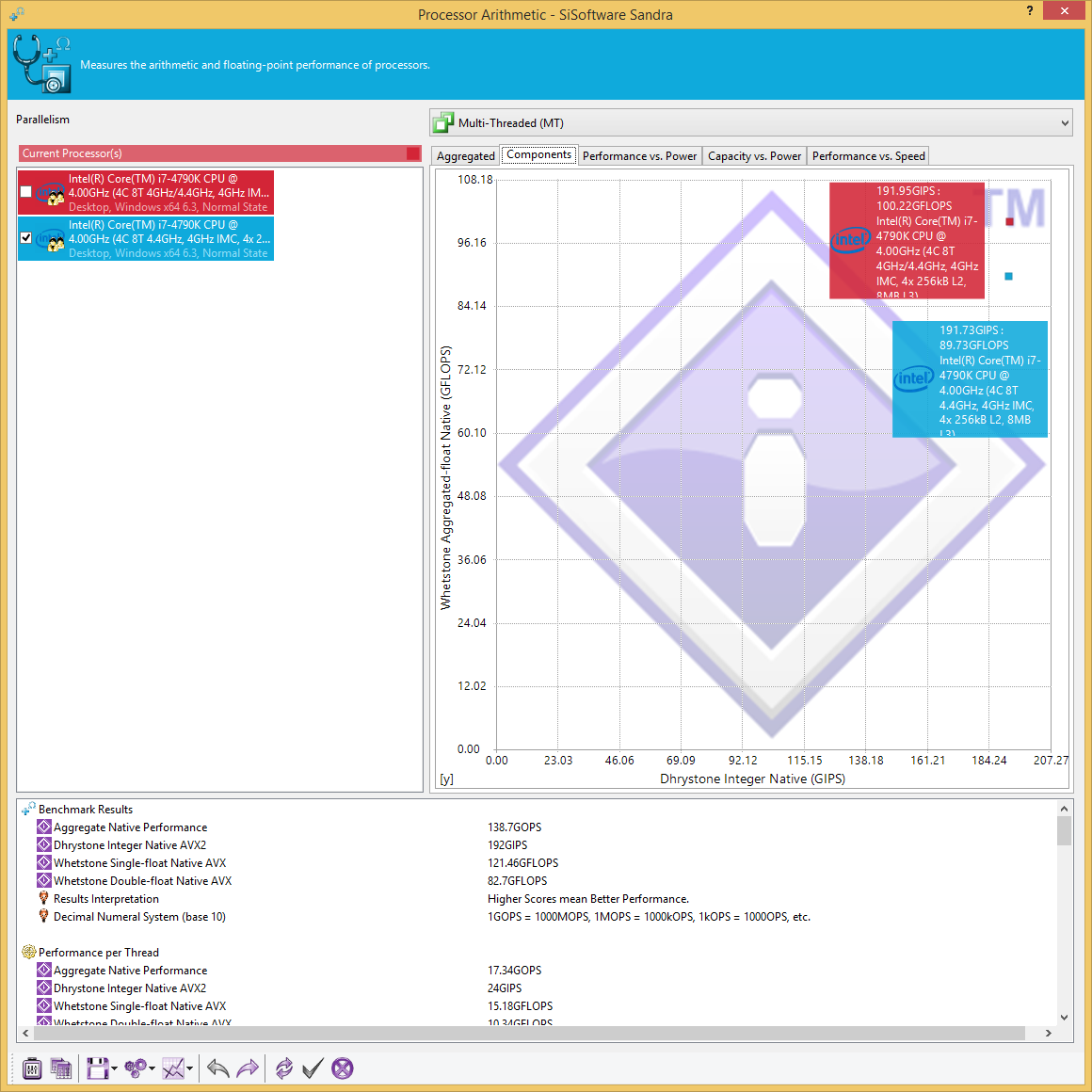The height and width of the screenshot is (1092, 1092).
Task: Click the Aggregate Native Performance 17.34GOPS row icon
Action: point(44,971)
